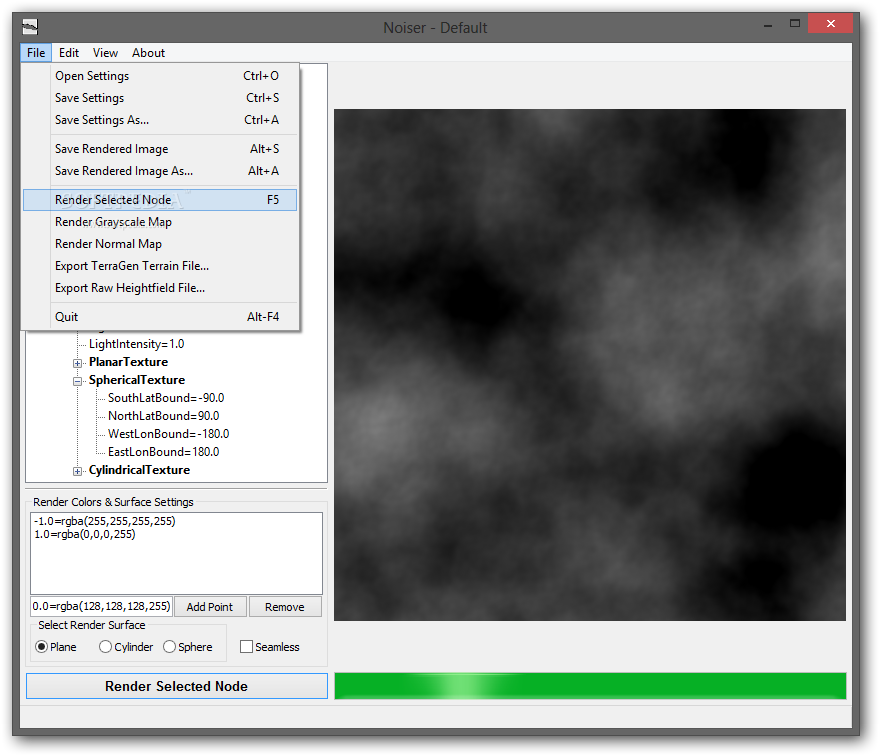Select SouthLatBound=-90.0 tree row

pos(166,398)
